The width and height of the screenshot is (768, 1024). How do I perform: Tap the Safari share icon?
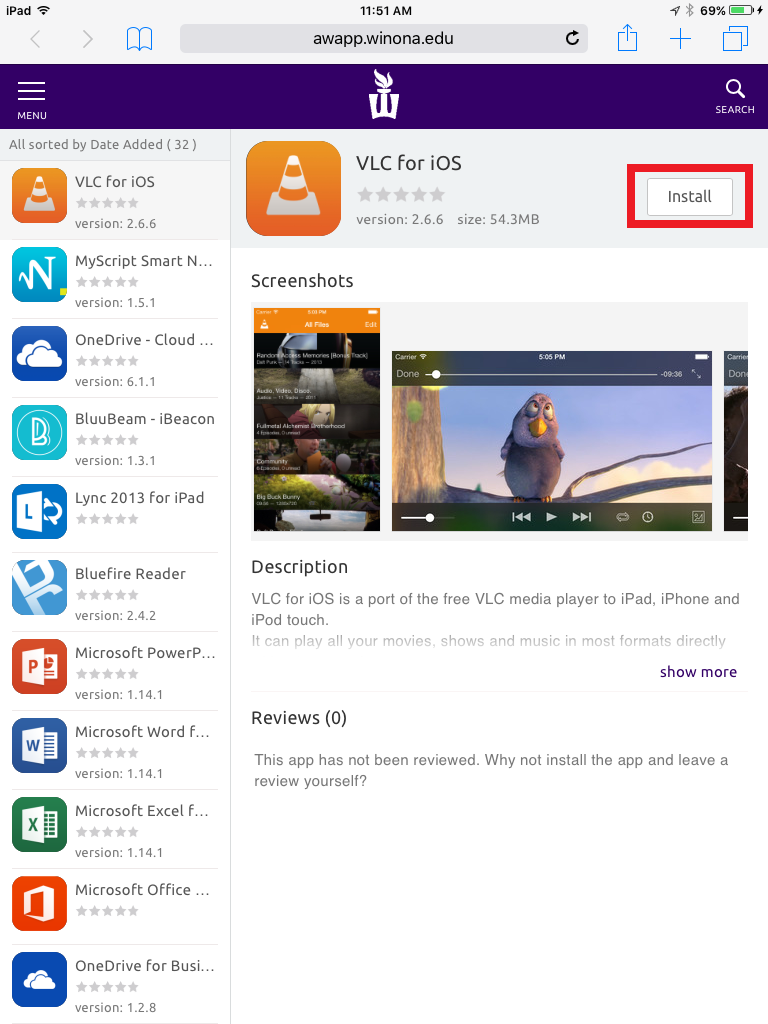(627, 39)
